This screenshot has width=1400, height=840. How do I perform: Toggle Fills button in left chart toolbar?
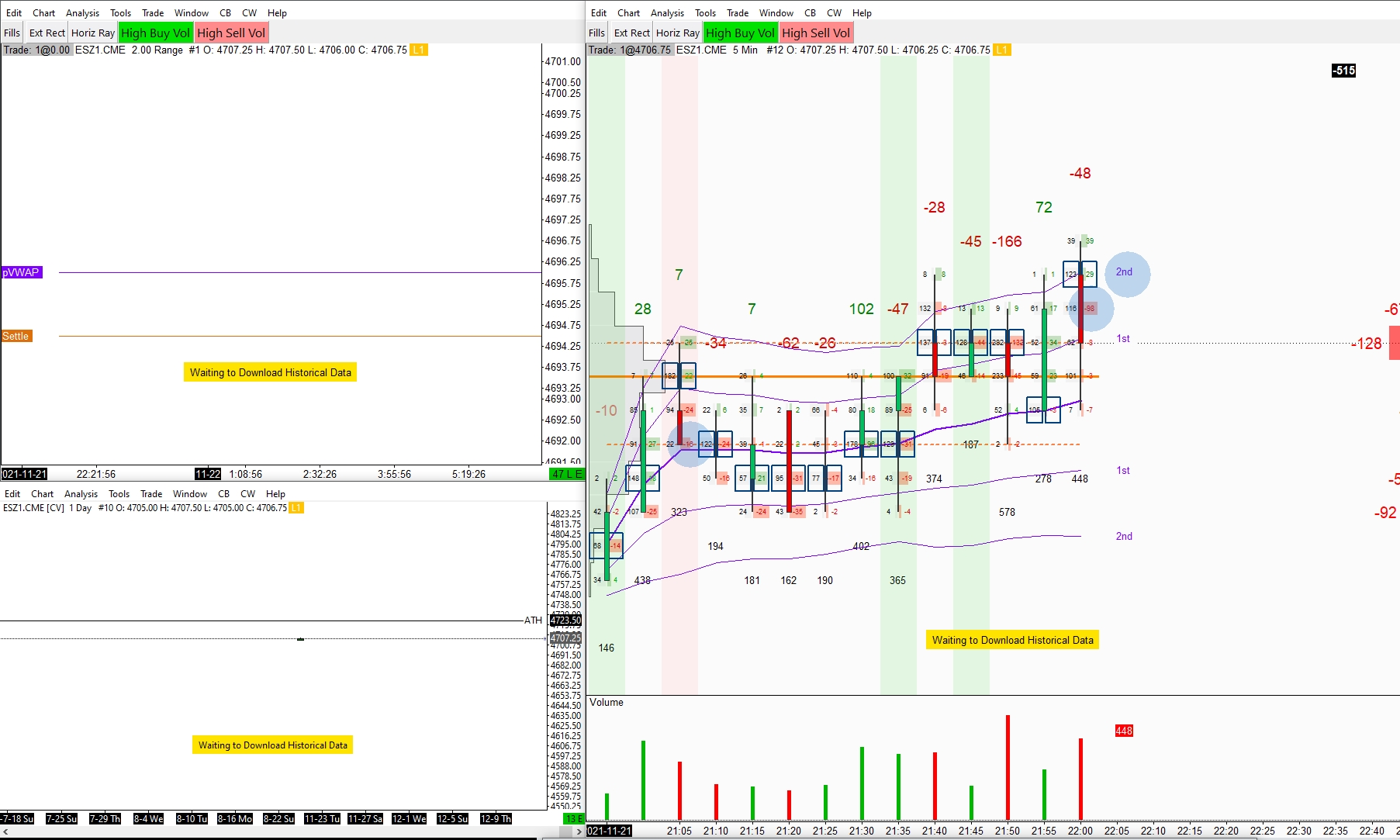pyautogui.click(x=12, y=33)
